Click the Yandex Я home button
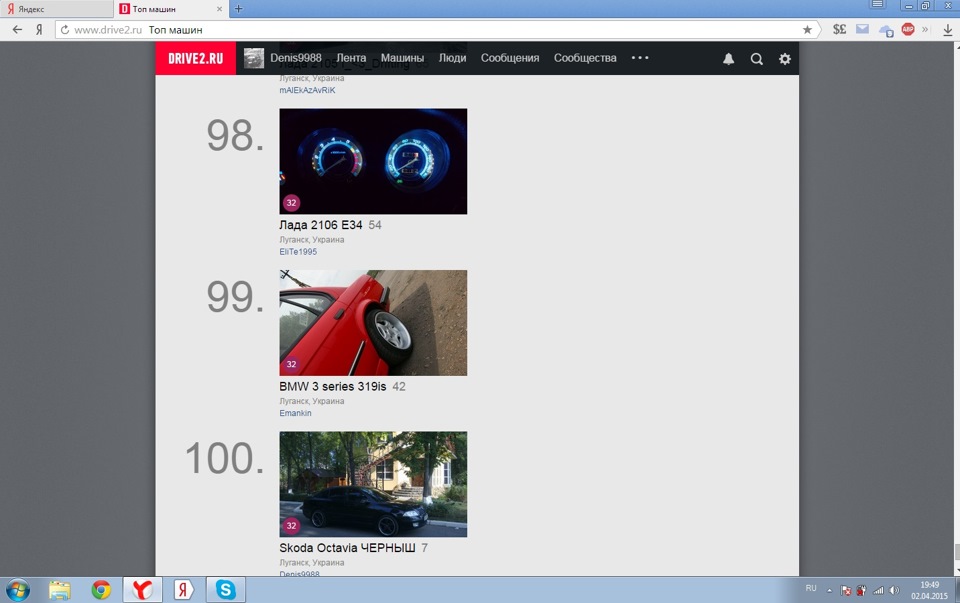This screenshot has width=960, height=603. click(x=39, y=29)
